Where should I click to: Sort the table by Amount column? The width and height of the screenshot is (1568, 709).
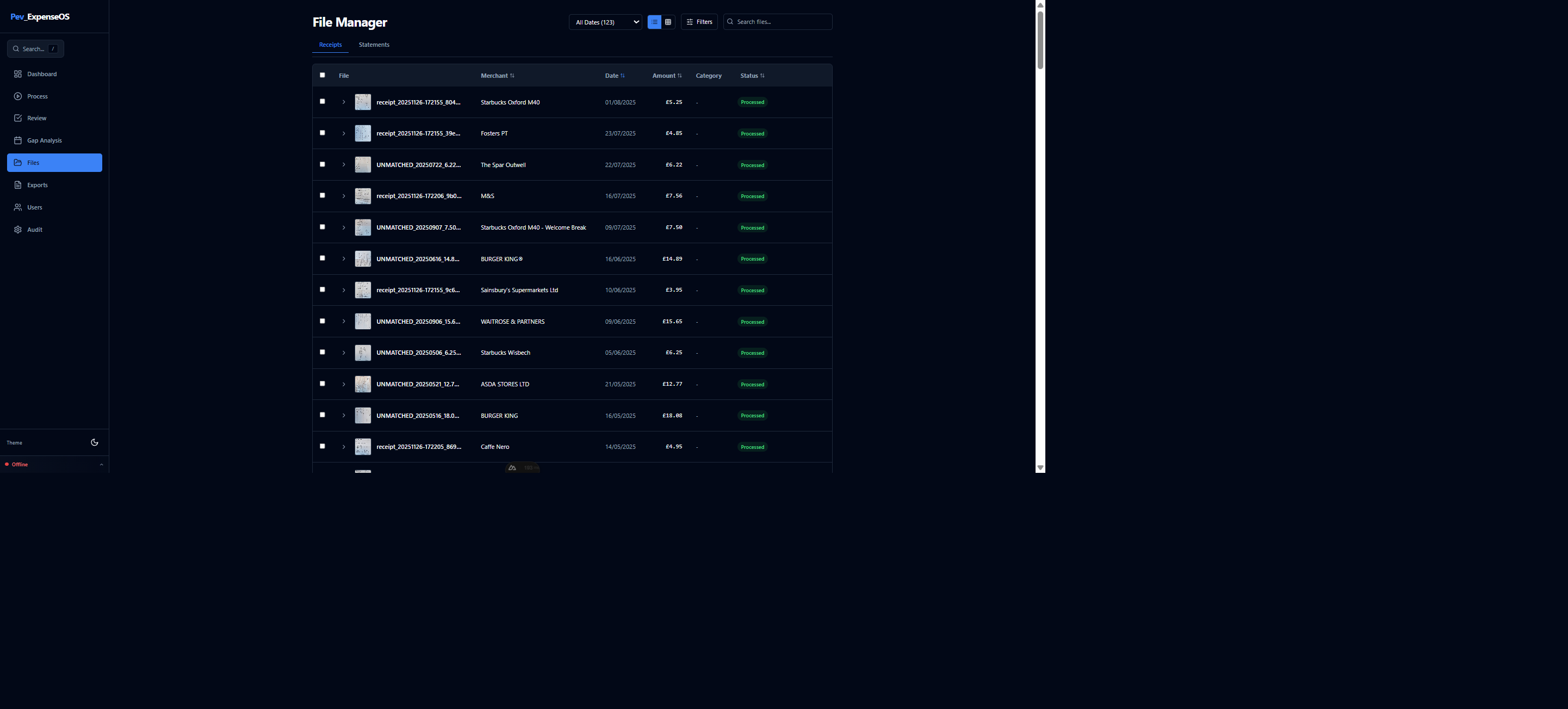pos(666,75)
